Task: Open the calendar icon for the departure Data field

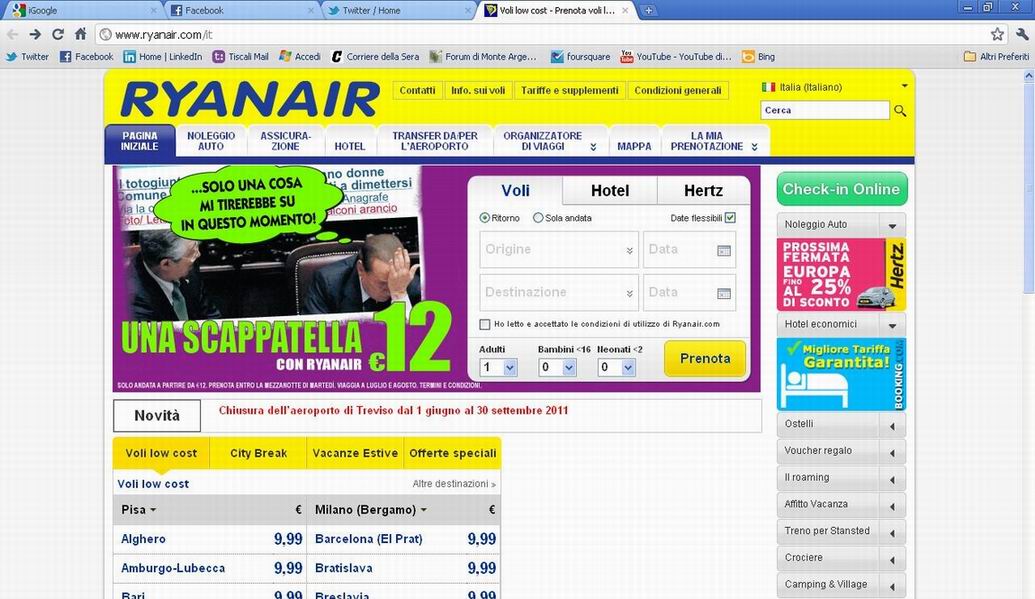Action: 724,250
